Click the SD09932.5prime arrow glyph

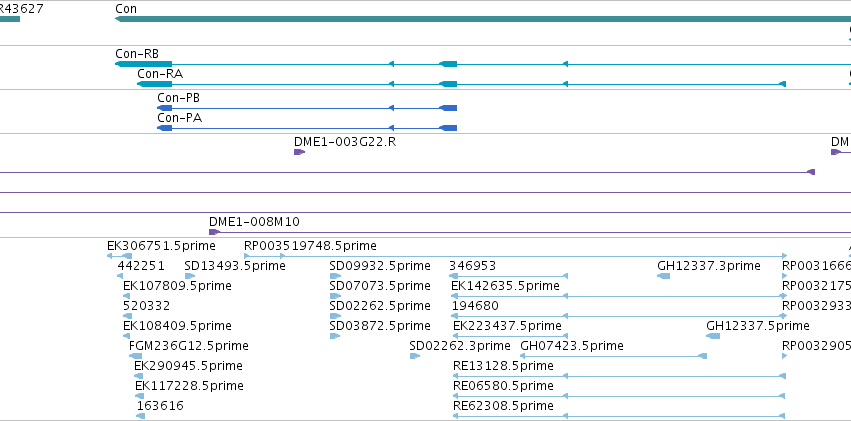coord(335,276)
